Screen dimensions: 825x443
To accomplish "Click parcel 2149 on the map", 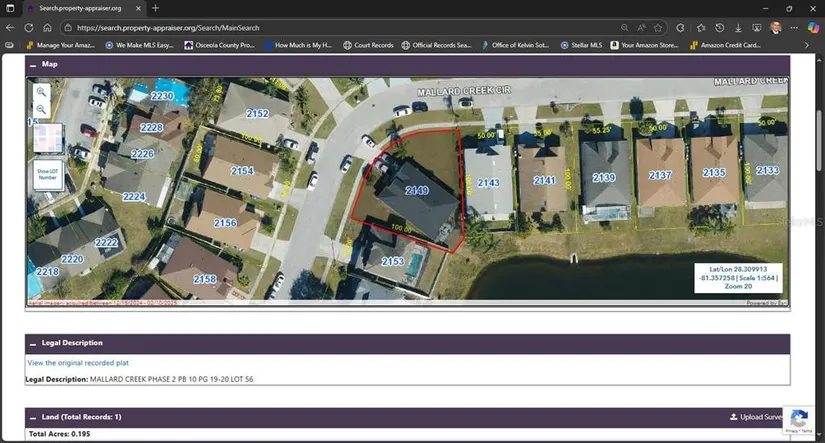I will pos(416,191).
